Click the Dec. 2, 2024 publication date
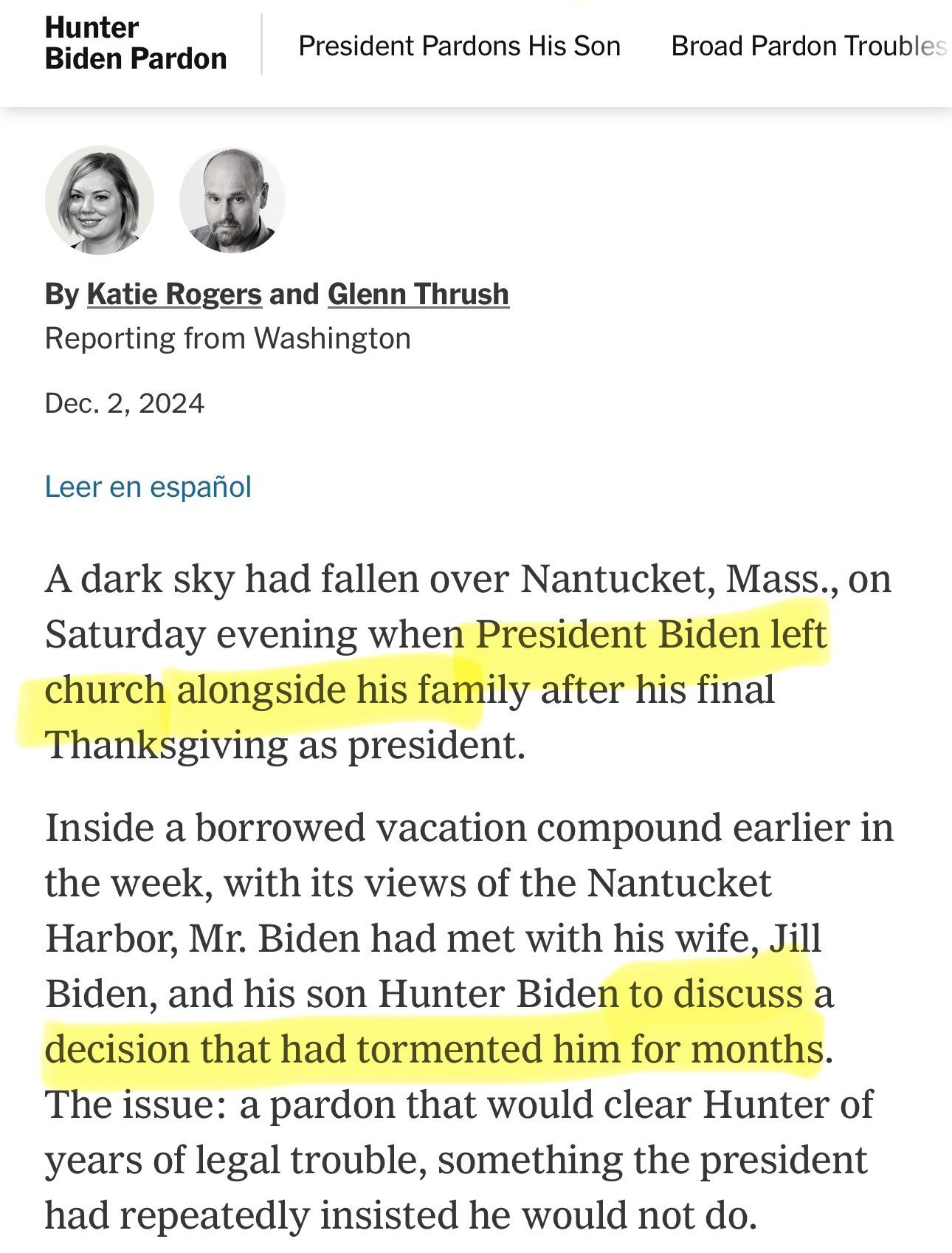The height and width of the screenshot is (1253, 952). [x=125, y=403]
